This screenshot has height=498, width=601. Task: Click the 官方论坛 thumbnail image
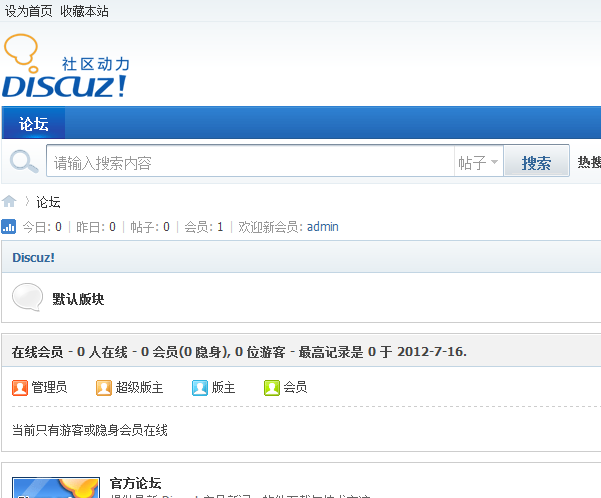pos(55,486)
